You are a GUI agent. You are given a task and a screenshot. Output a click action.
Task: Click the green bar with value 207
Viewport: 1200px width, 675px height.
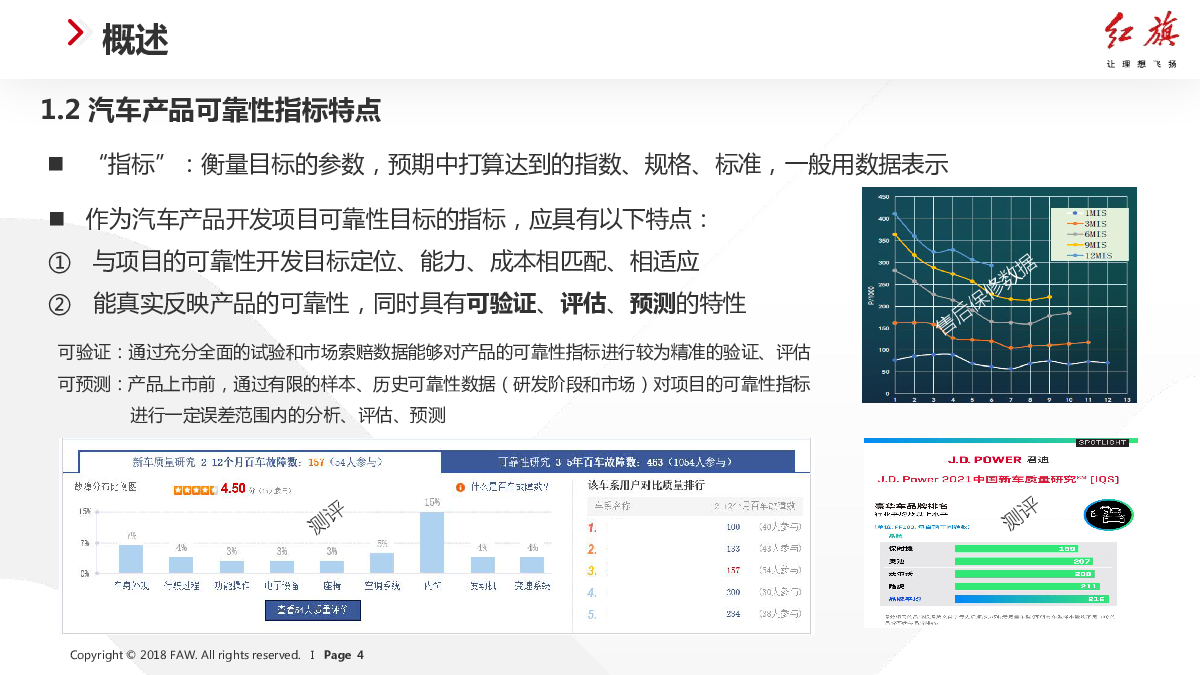[1025, 561]
